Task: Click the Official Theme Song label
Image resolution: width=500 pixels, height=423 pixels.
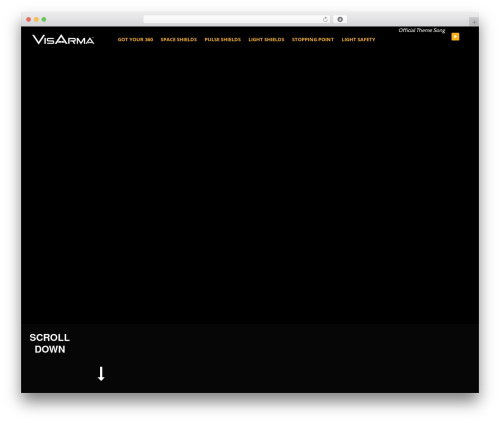Action: [422, 30]
